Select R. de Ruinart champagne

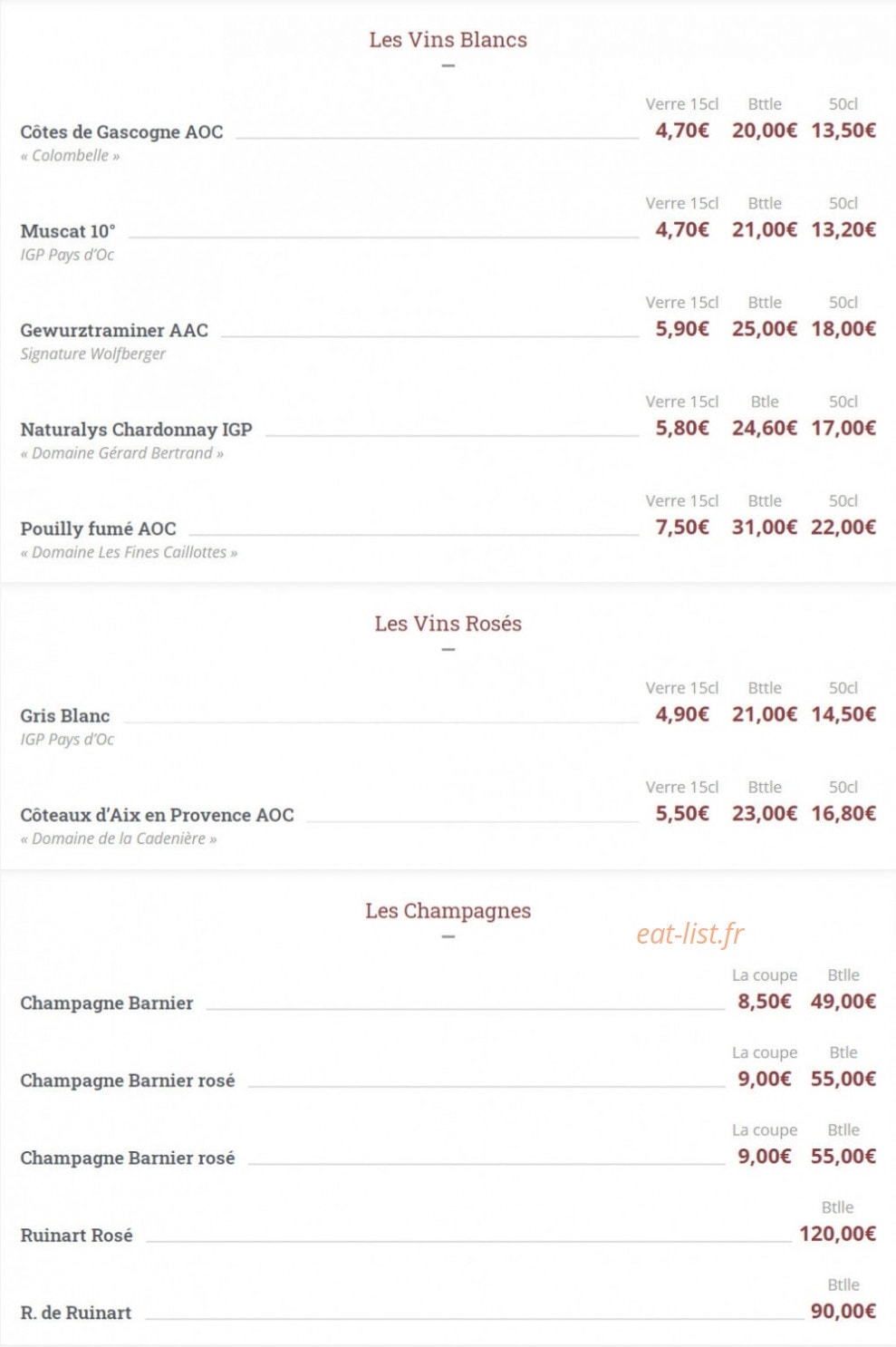coord(75,1313)
